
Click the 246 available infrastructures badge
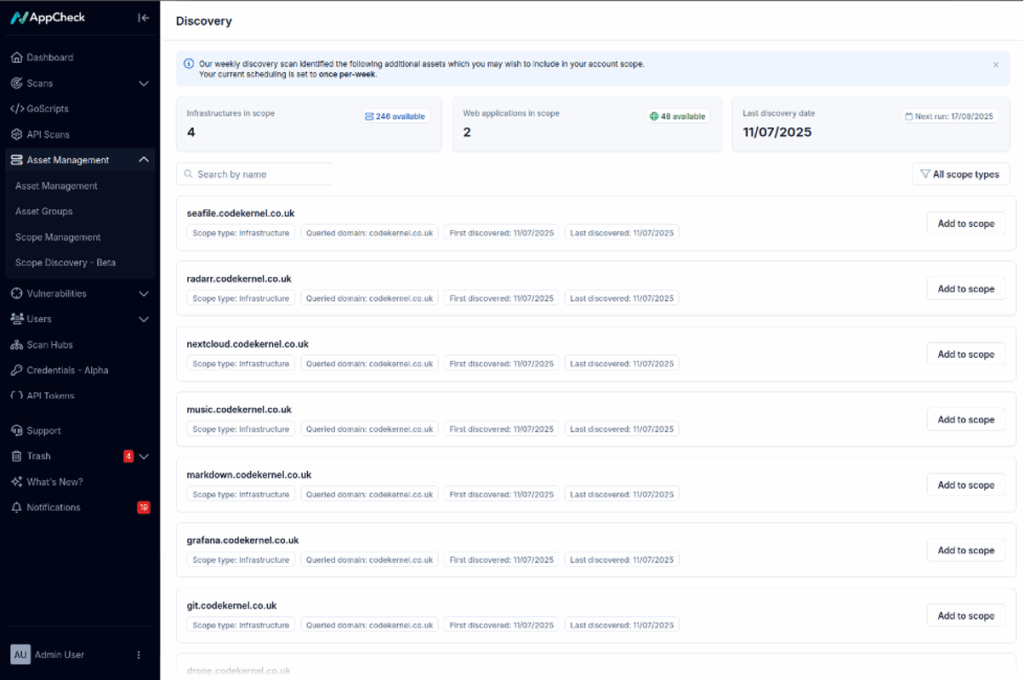395,117
